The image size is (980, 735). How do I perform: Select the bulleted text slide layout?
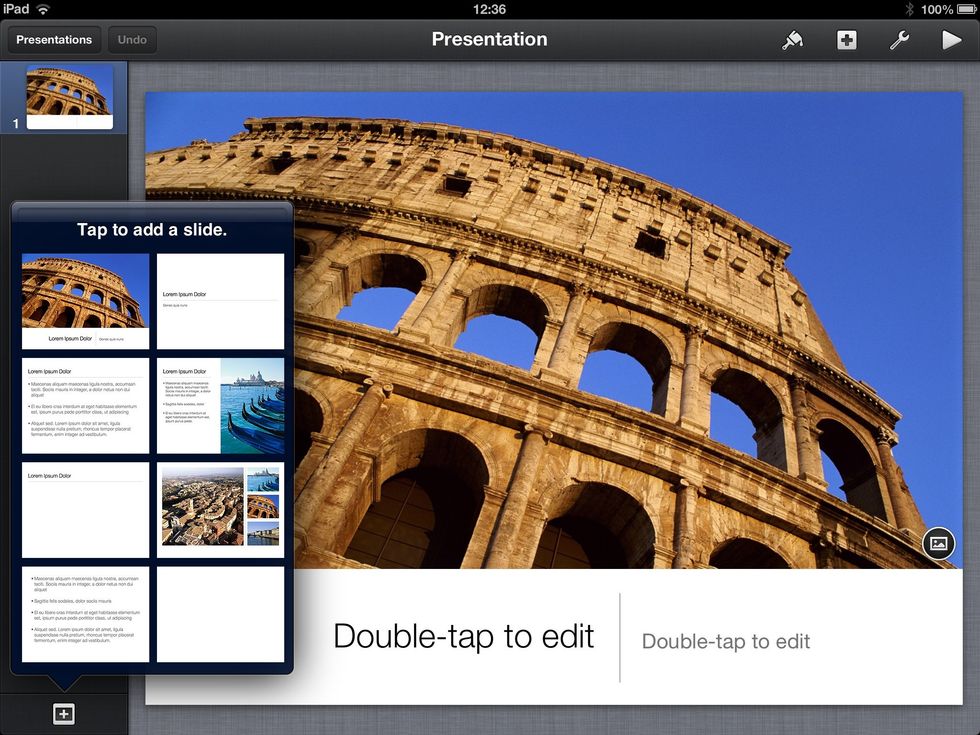(x=85, y=405)
